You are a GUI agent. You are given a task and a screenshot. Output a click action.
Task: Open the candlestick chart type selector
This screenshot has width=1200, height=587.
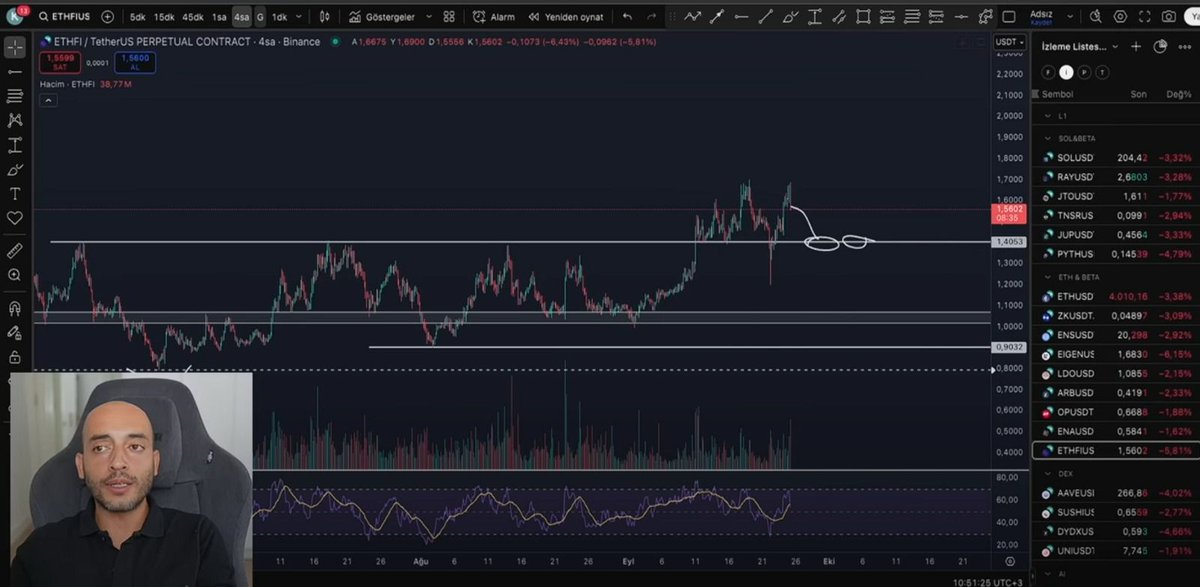[325, 17]
